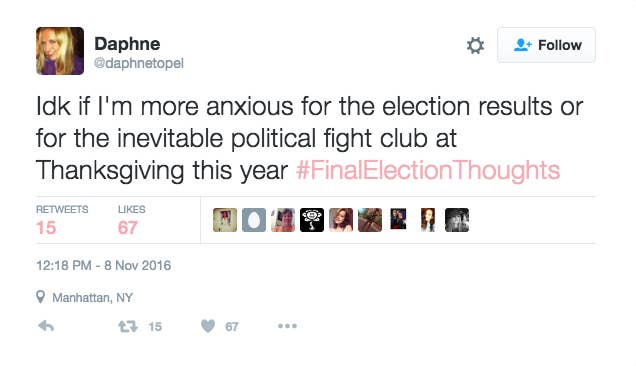The width and height of the screenshot is (636, 366).
Task: Open the egg default avatar liker
Action: (x=254, y=220)
